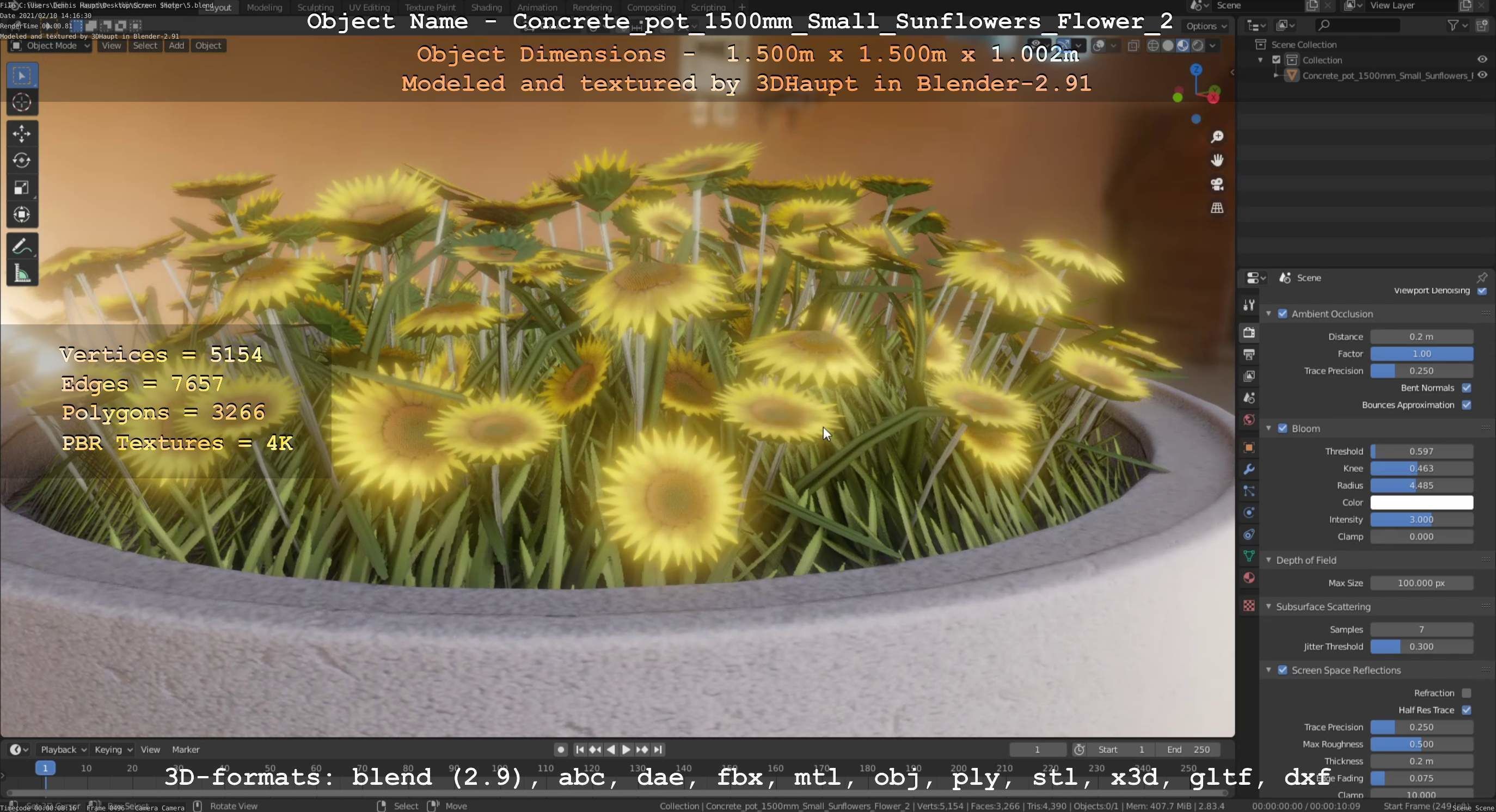1496x812 pixels.
Task: Select the Select Box tool
Action: point(22,76)
